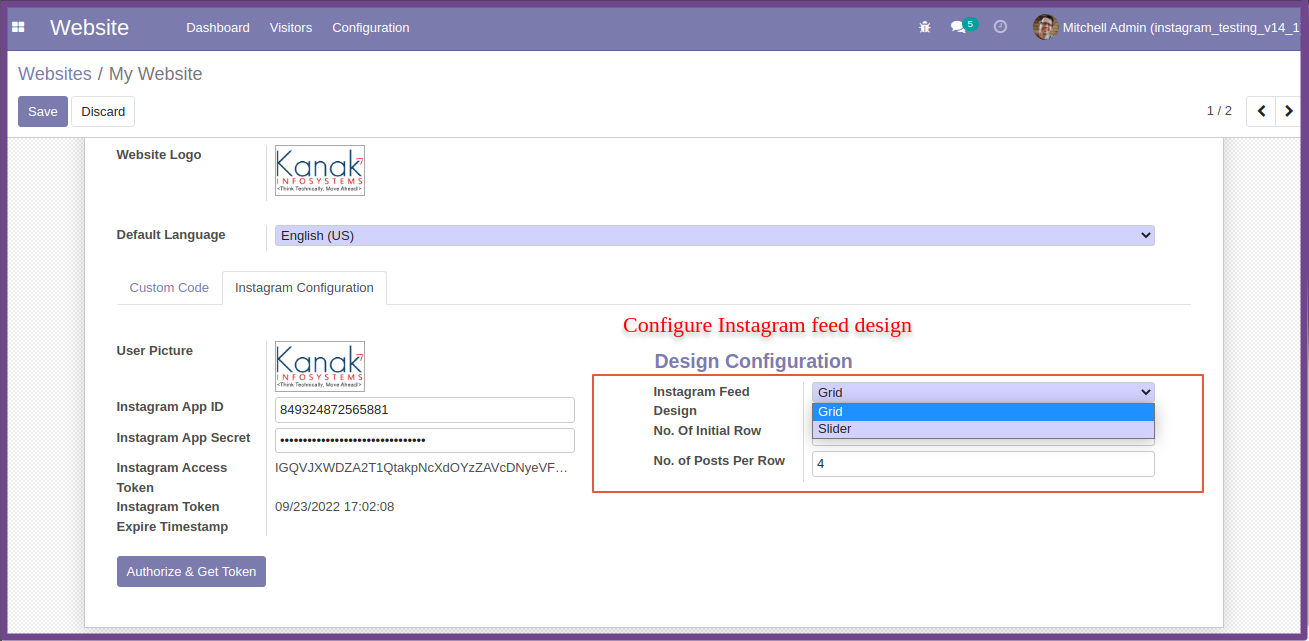Click Authorize & Get Token button
This screenshot has width=1309, height=641.
(x=191, y=571)
